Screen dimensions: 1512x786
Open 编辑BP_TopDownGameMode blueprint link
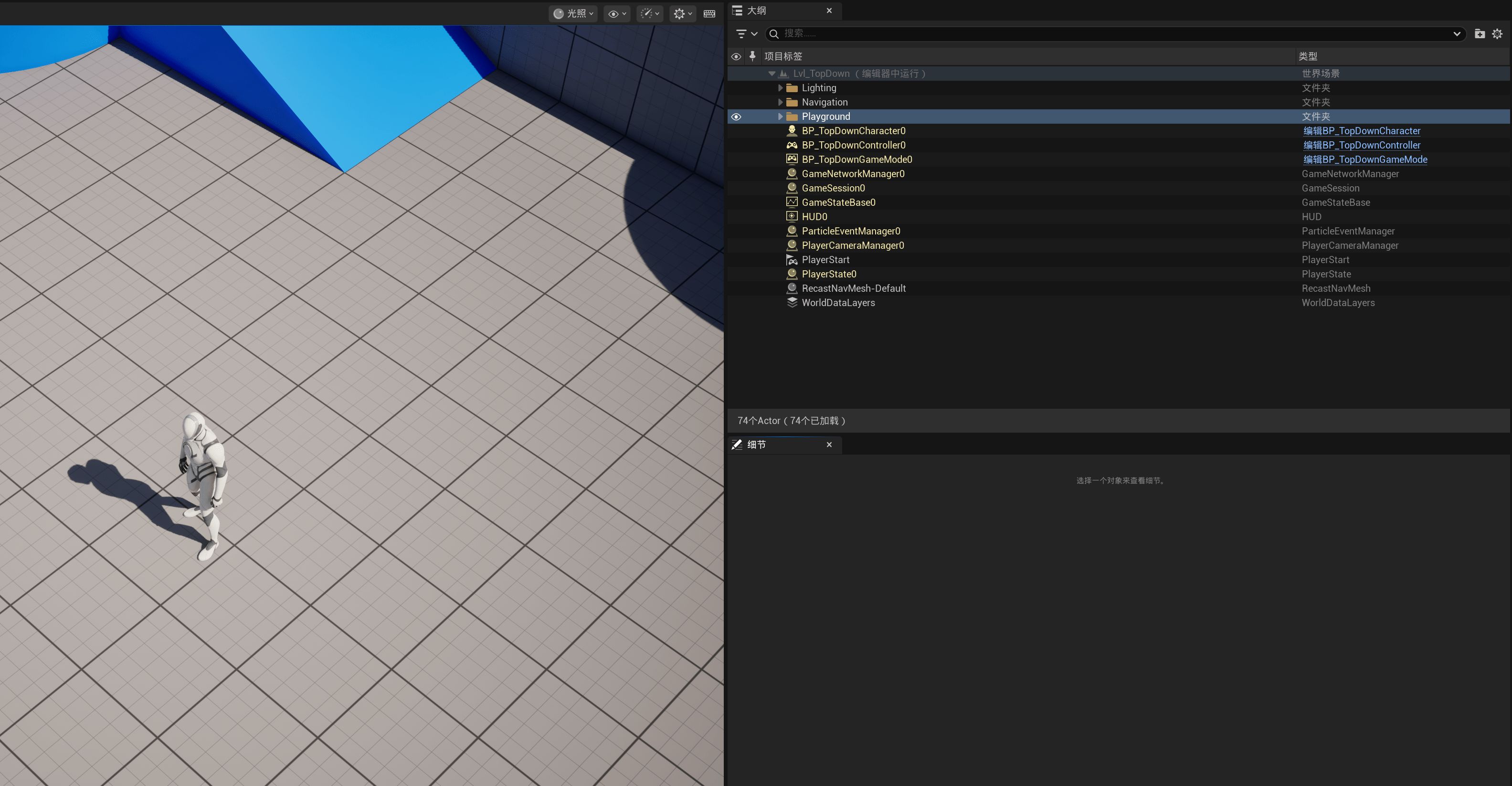click(x=1365, y=159)
